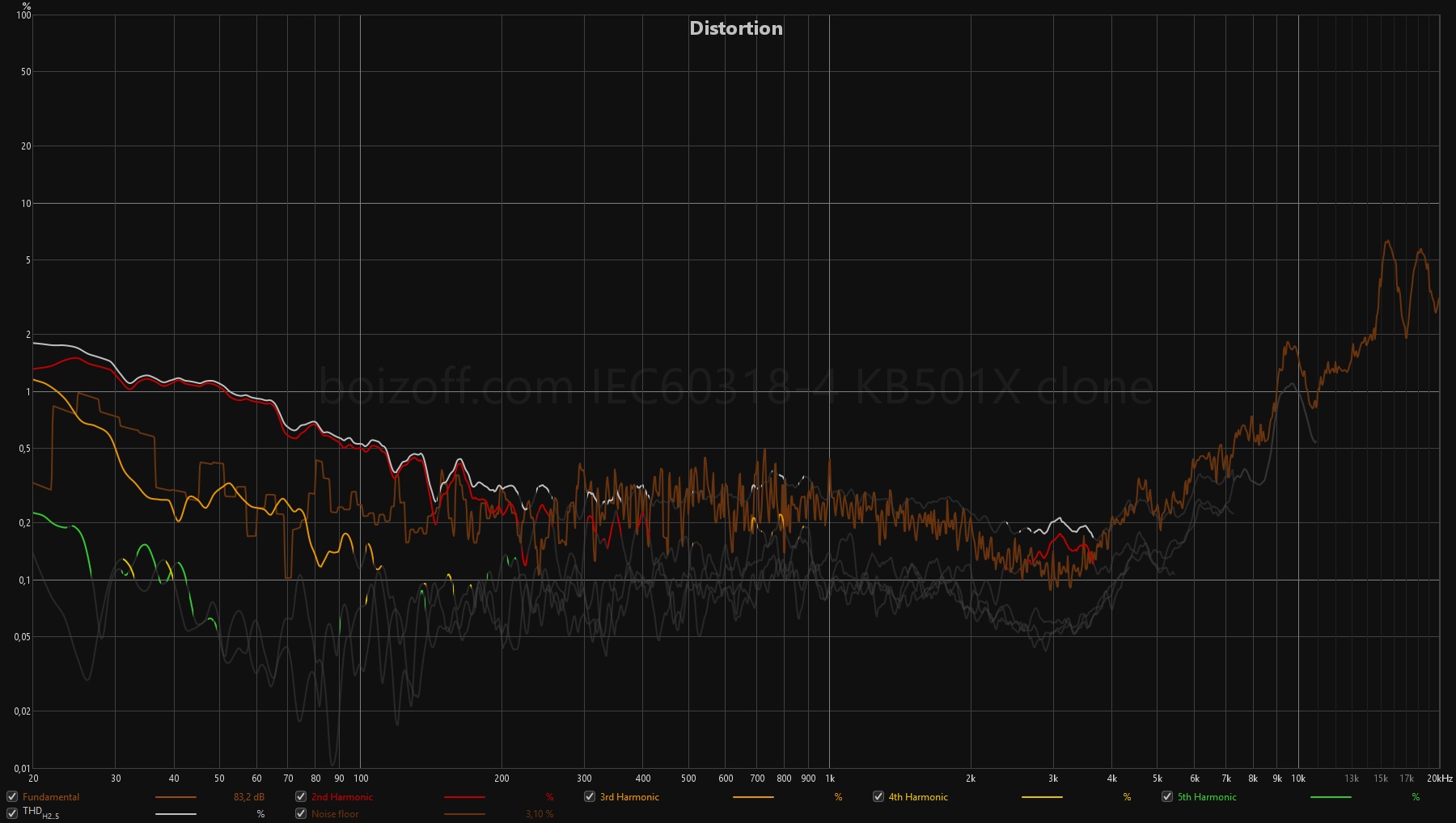Click the 4k frequency axis label

click(1112, 779)
